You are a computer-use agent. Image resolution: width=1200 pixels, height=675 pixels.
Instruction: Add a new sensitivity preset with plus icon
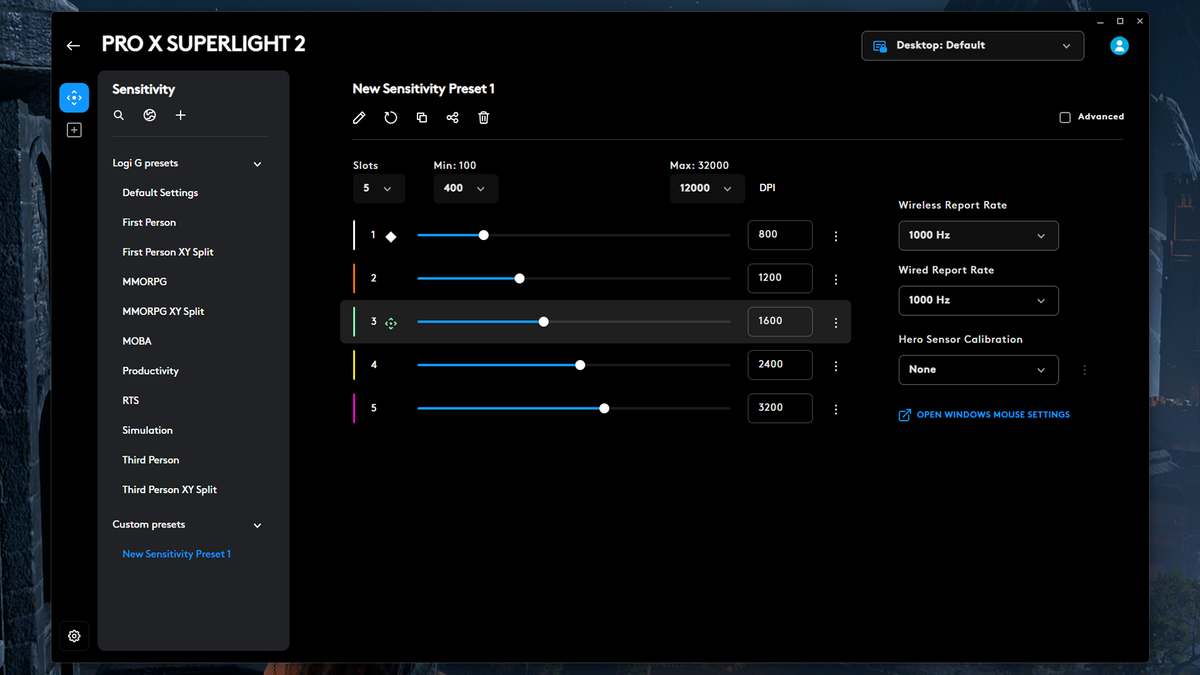click(x=181, y=116)
